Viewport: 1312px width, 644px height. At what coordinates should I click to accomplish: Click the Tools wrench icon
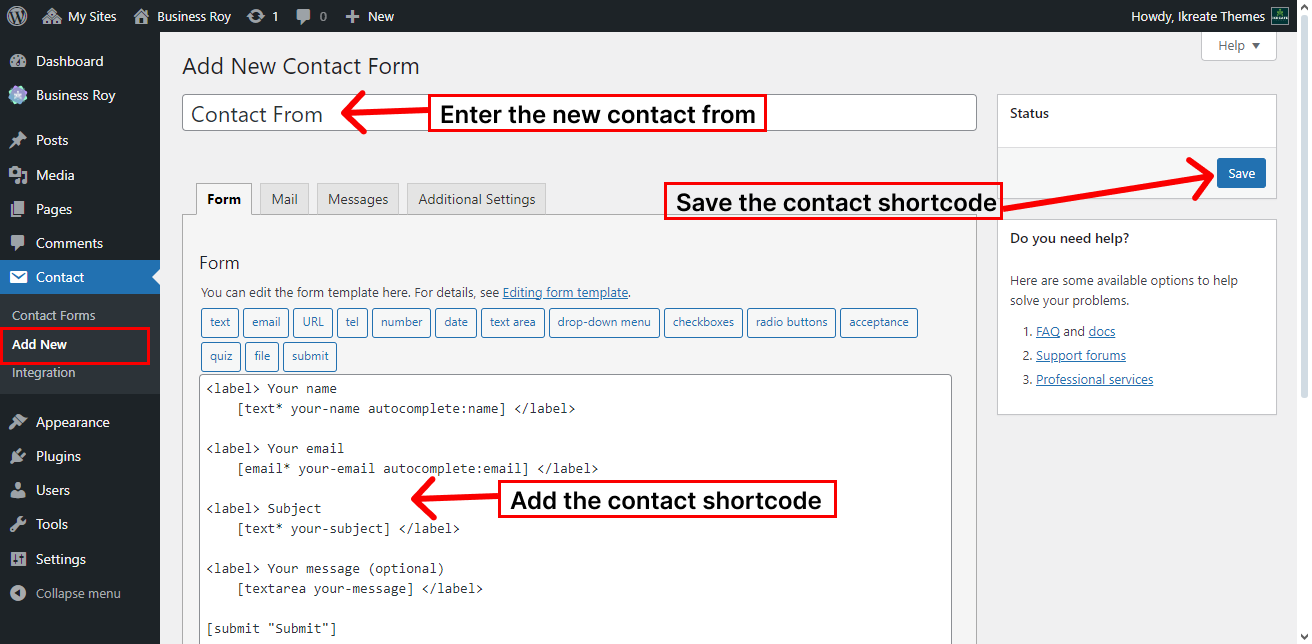18,524
